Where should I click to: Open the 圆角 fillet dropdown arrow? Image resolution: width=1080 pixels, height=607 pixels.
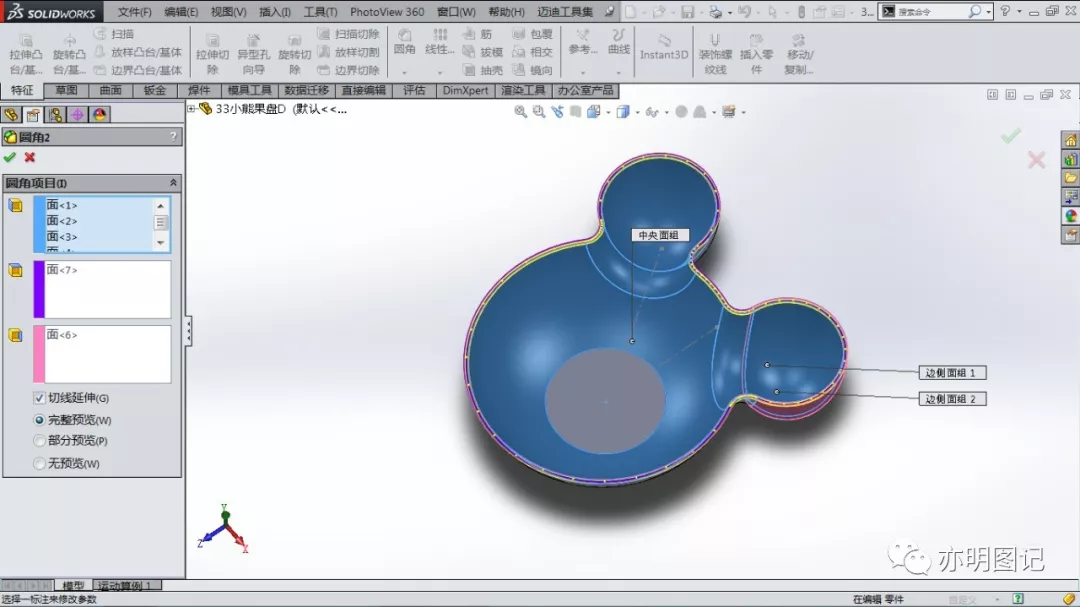[x=404, y=72]
